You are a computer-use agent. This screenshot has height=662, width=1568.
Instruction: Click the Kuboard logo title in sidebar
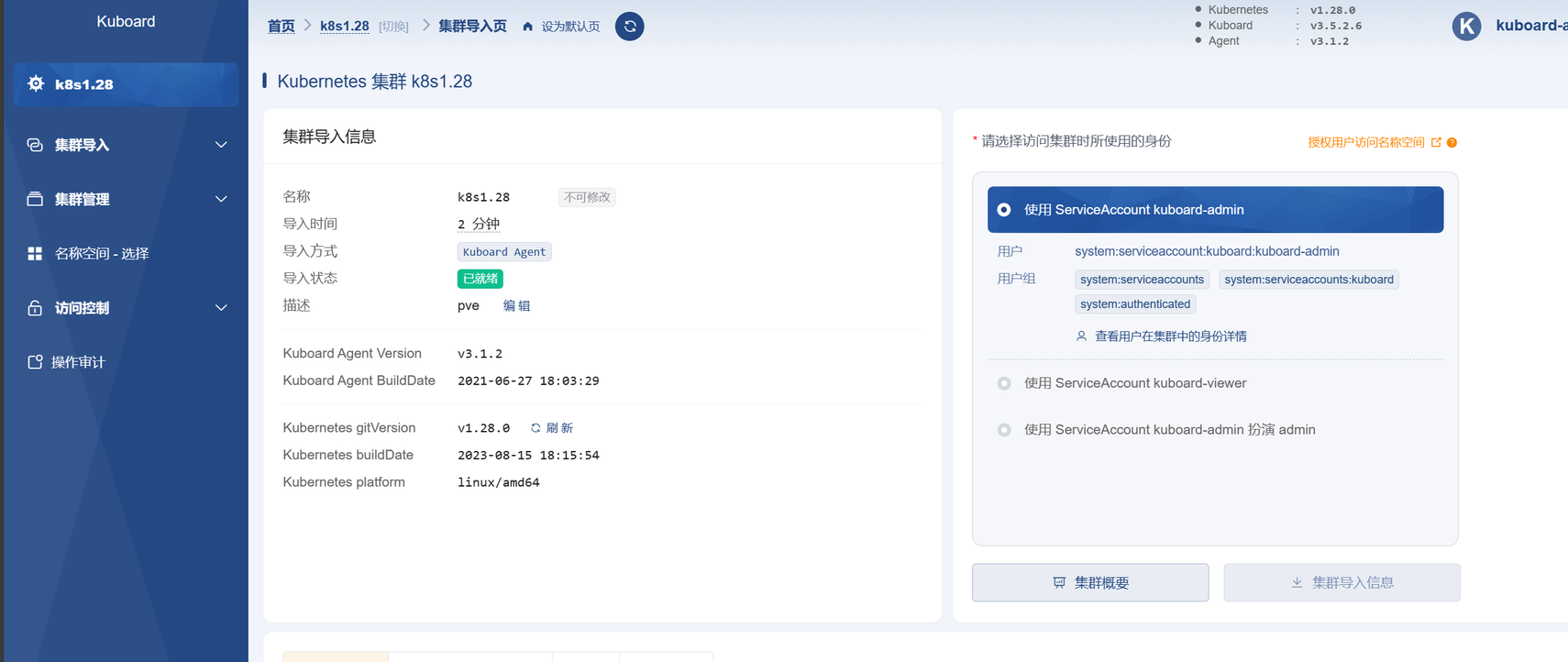[126, 21]
